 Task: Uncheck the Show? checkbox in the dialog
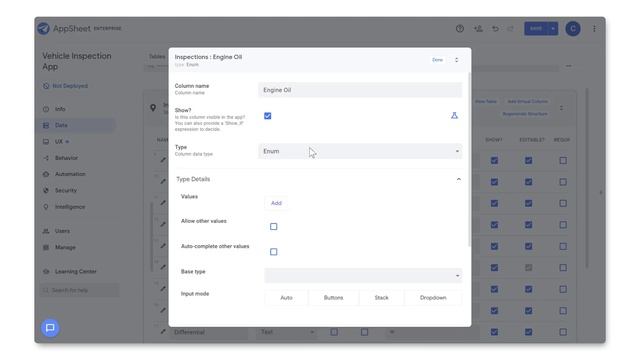pos(268,116)
